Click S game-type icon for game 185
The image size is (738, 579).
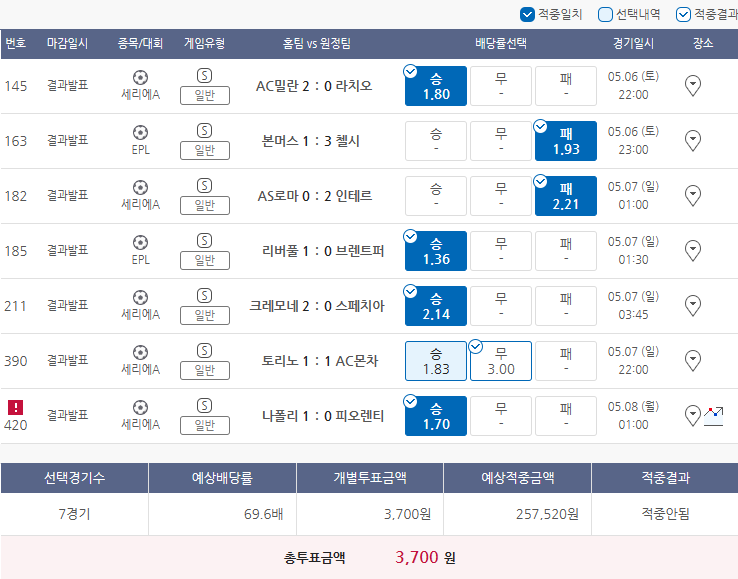coord(204,241)
